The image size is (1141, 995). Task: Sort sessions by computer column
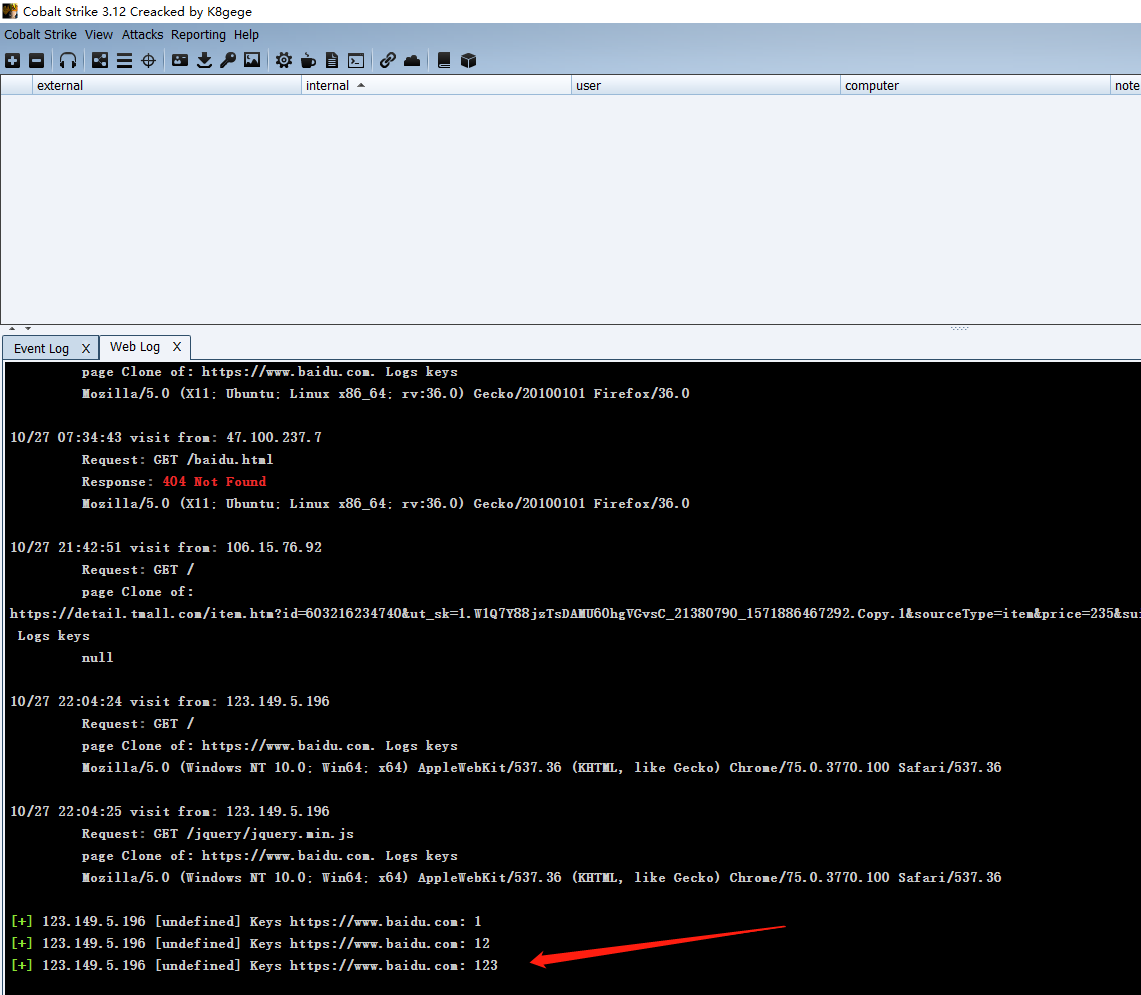pos(975,85)
